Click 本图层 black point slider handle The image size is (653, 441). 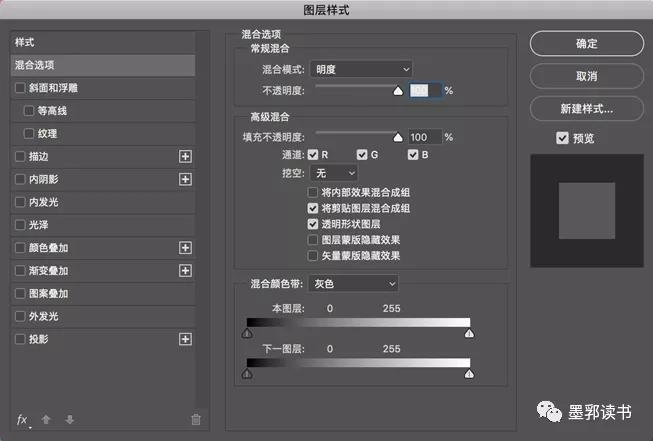coord(247,333)
